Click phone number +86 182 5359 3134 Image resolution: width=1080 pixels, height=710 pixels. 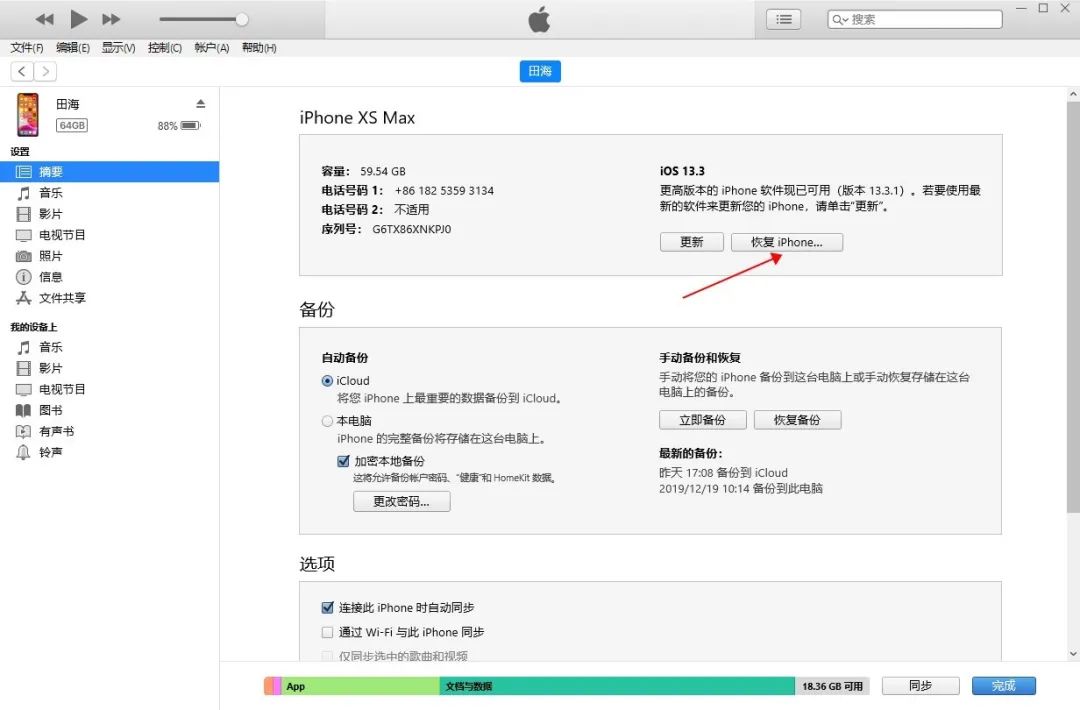(x=444, y=191)
